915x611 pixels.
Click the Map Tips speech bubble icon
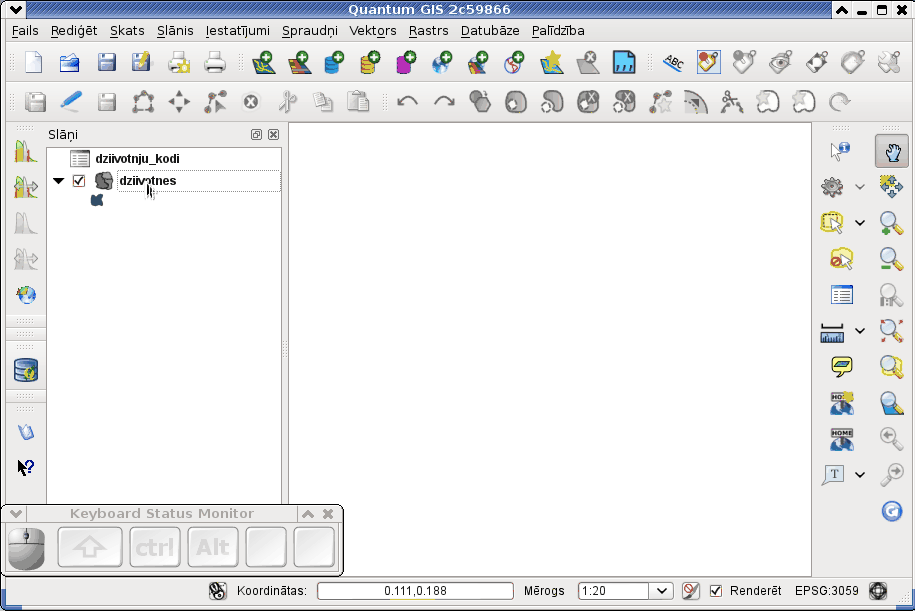click(x=841, y=366)
